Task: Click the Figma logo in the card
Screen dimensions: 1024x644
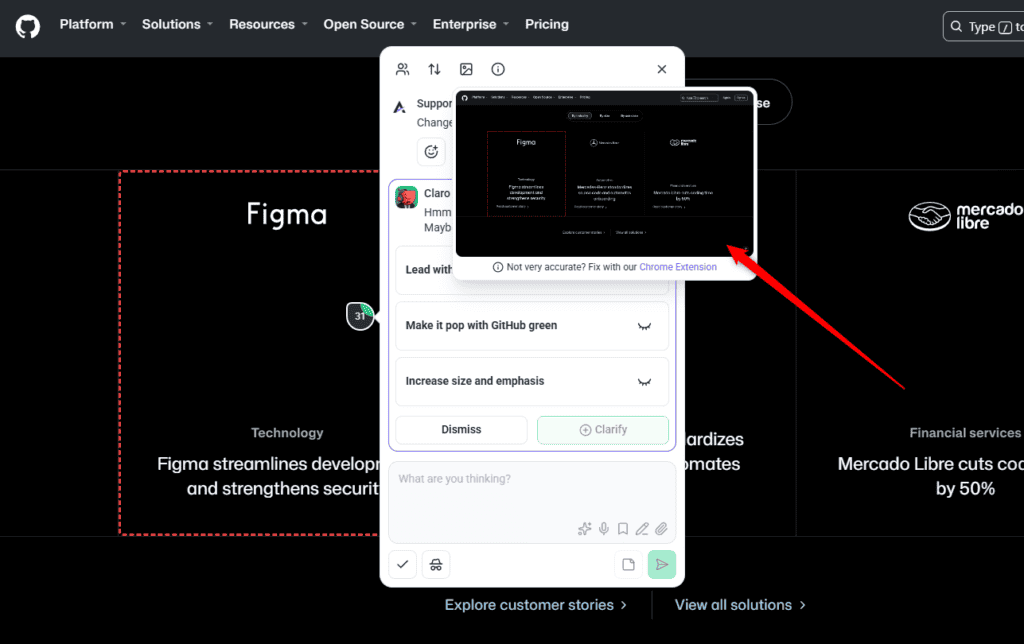Action: click(287, 214)
